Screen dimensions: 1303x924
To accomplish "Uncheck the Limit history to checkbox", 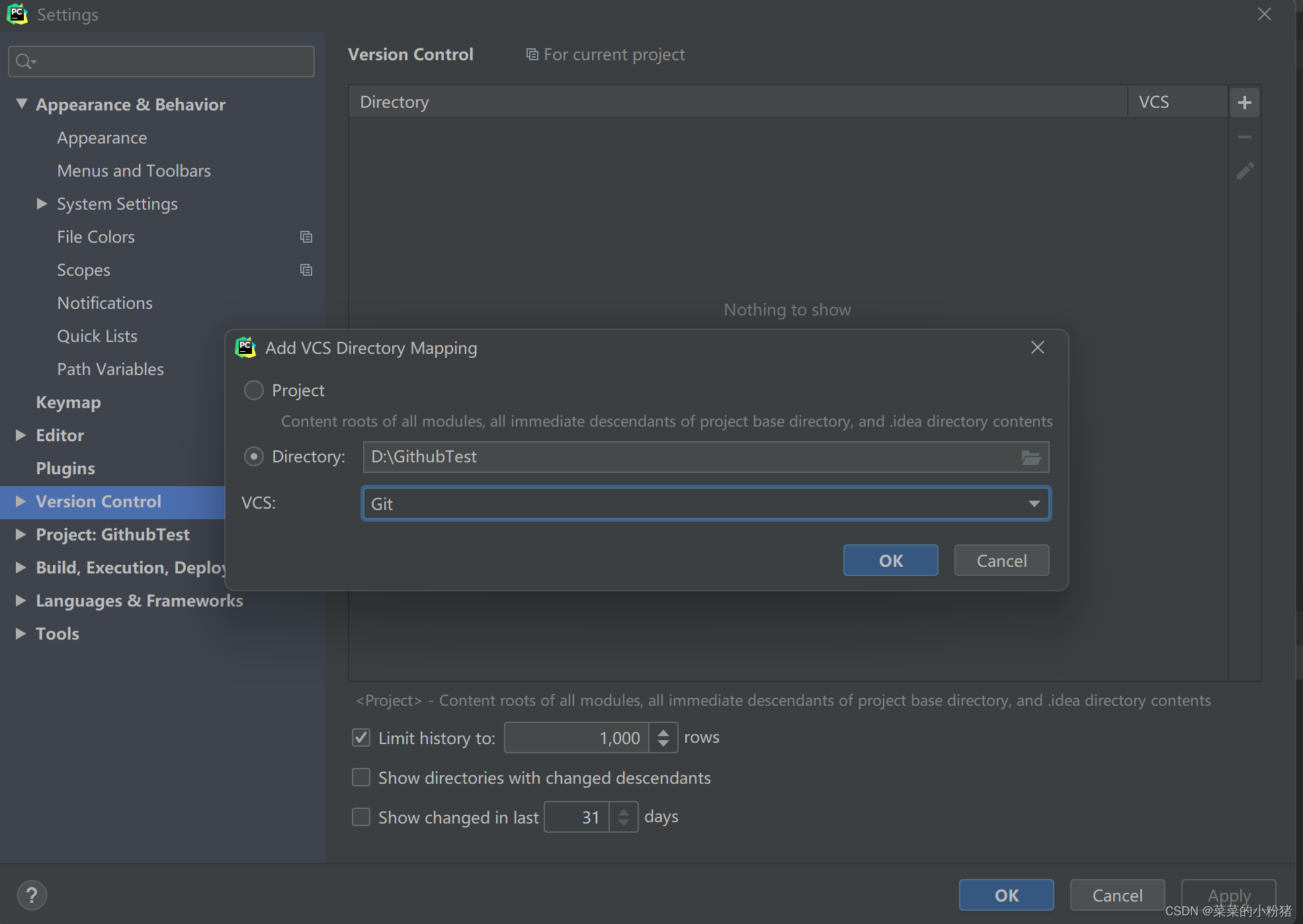I will pos(360,737).
